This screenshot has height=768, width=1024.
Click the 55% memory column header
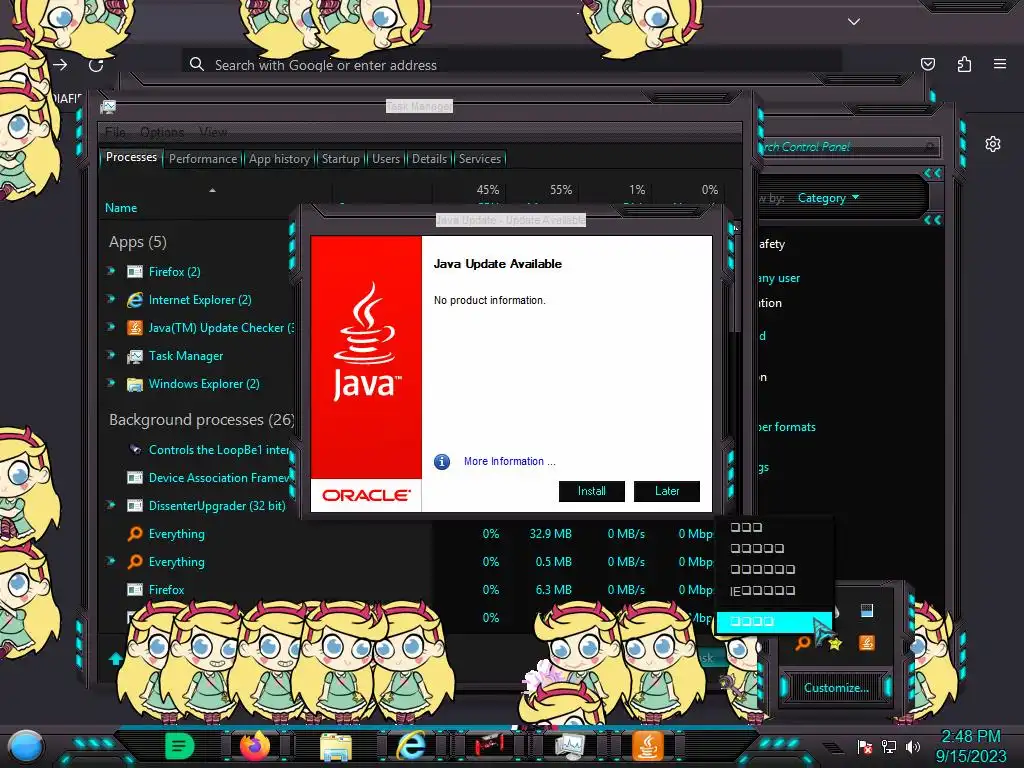click(561, 190)
